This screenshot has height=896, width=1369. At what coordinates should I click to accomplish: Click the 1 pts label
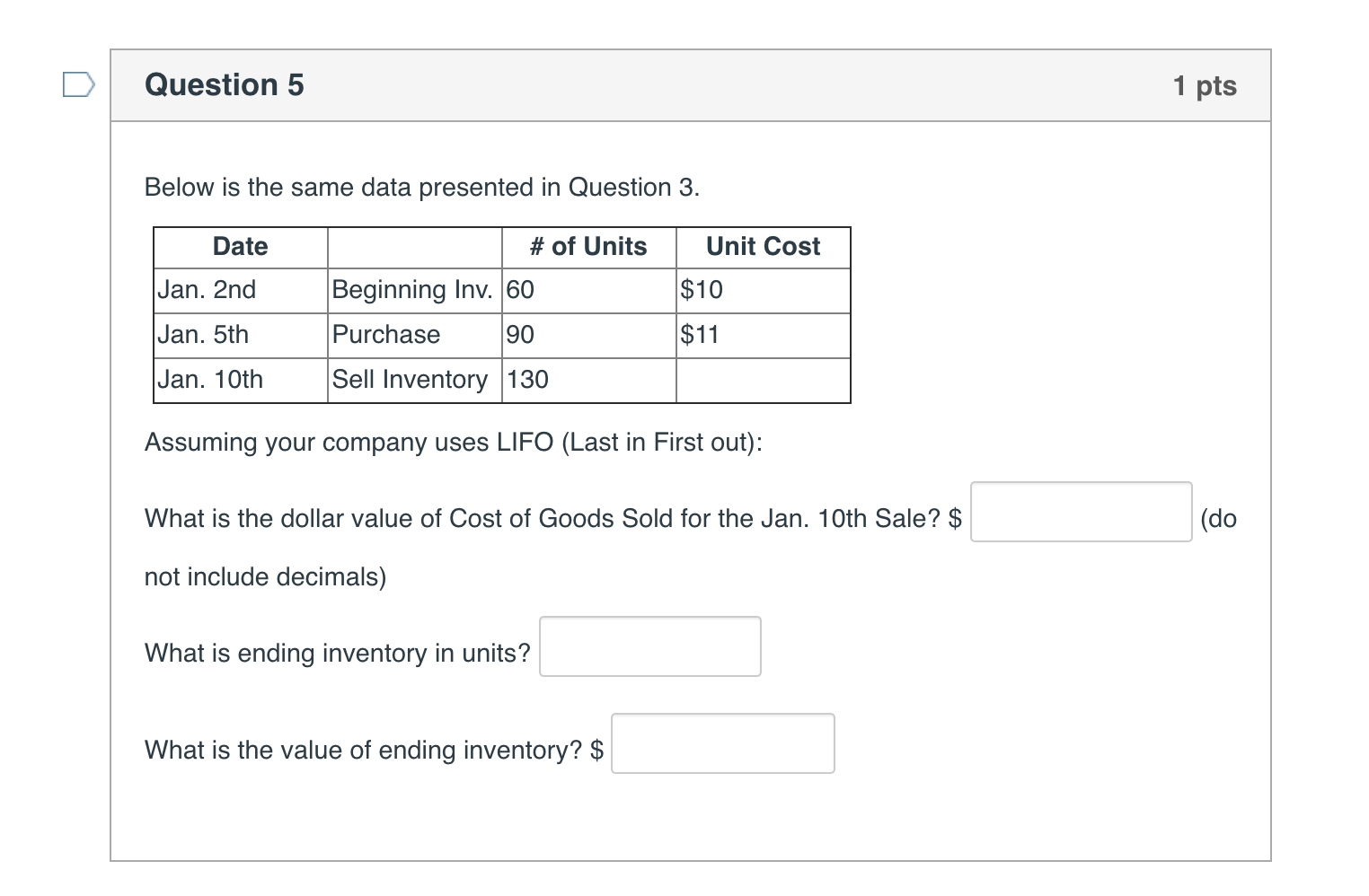(1205, 84)
